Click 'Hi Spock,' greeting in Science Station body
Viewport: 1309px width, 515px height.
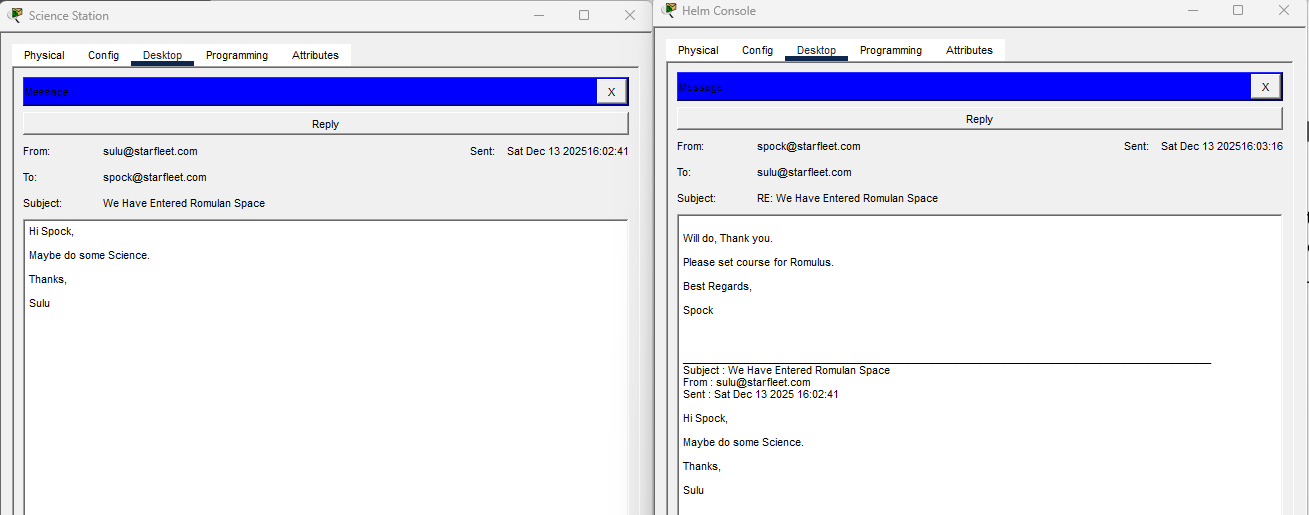[51, 231]
